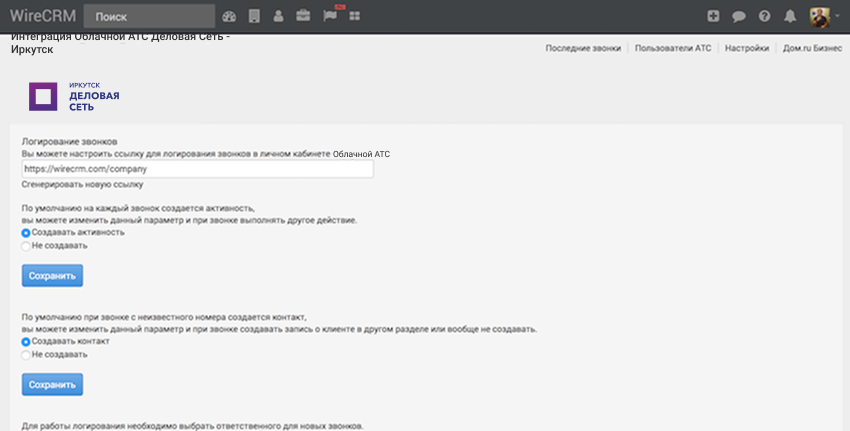
Task: Open the contacts person icon
Action: click(278, 16)
